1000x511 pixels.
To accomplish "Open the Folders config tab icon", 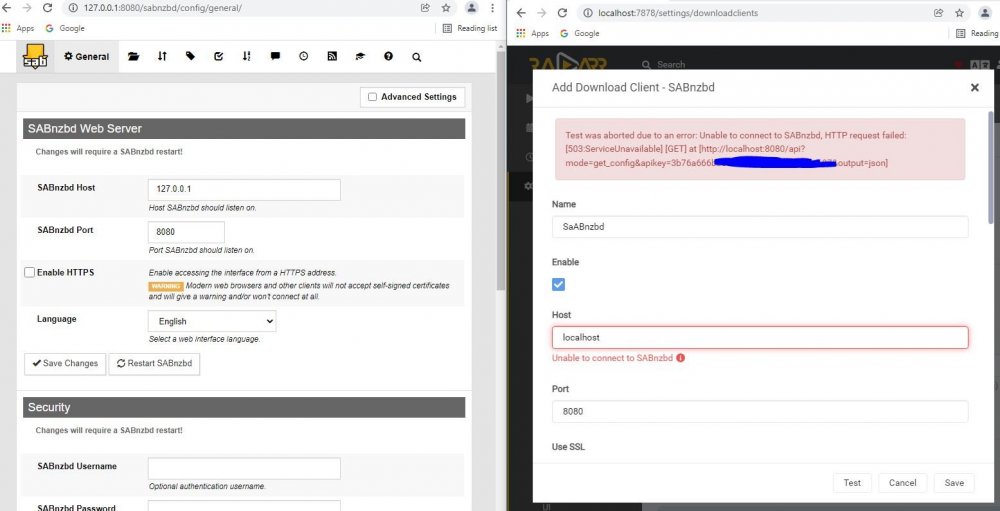I will click(133, 57).
